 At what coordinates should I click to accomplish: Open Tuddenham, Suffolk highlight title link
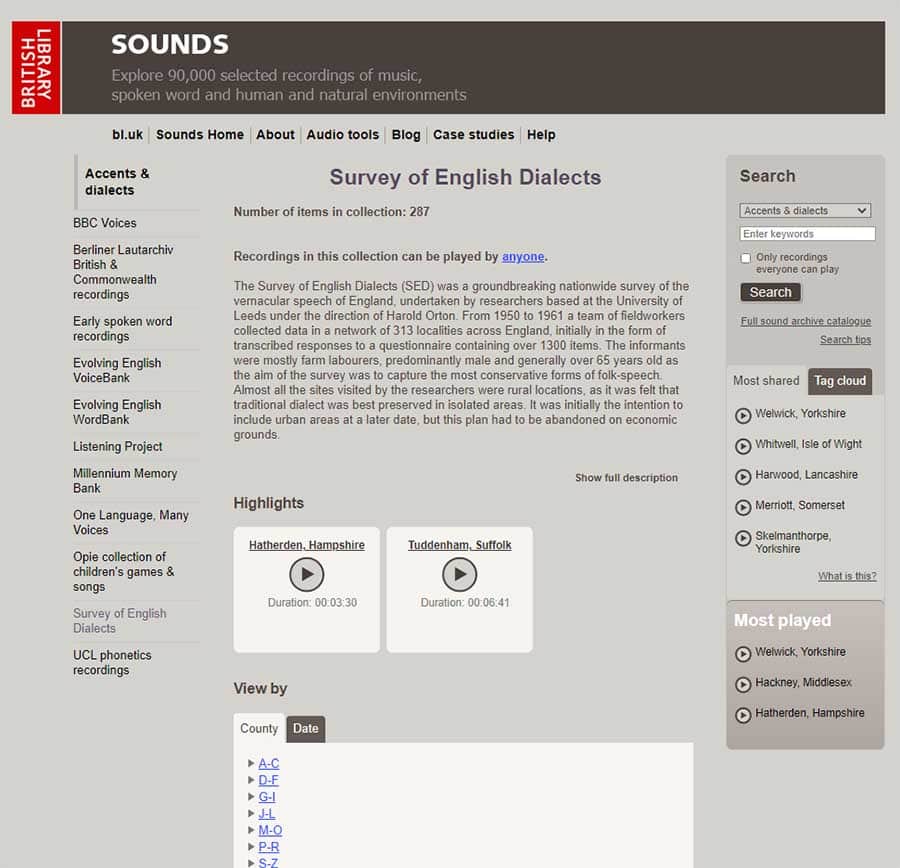459,545
